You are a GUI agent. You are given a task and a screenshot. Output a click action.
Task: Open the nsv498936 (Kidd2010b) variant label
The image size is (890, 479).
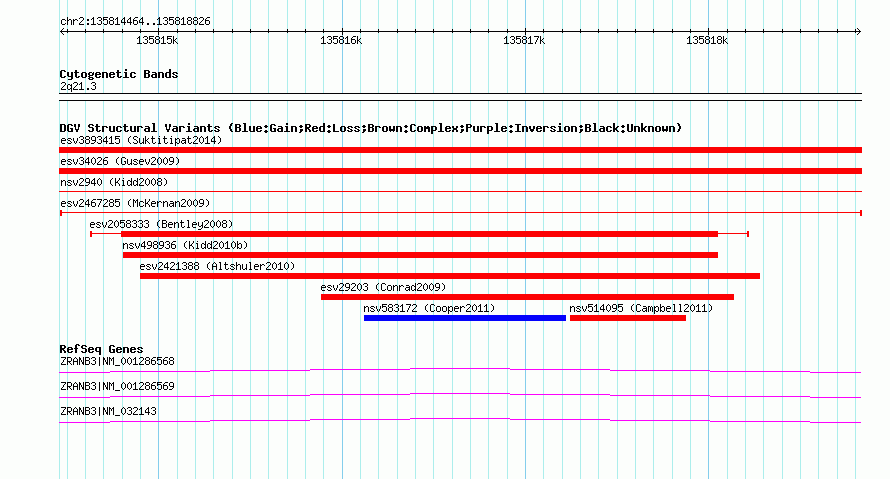[x=186, y=245]
